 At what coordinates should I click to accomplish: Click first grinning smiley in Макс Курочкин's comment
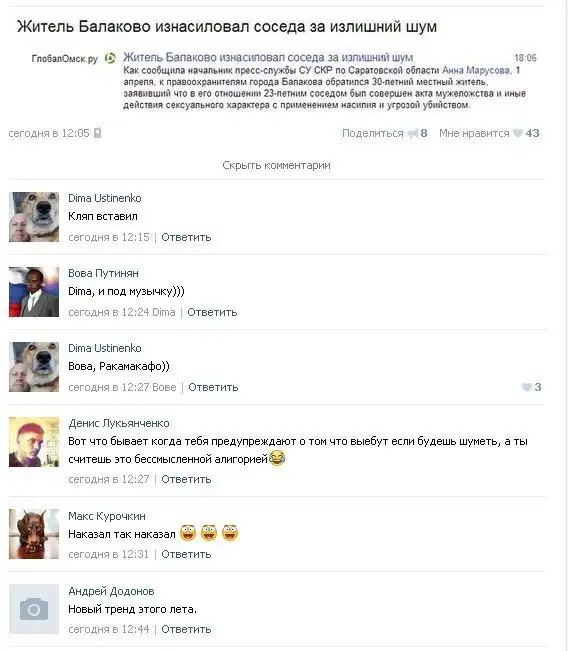click(188, 533)
